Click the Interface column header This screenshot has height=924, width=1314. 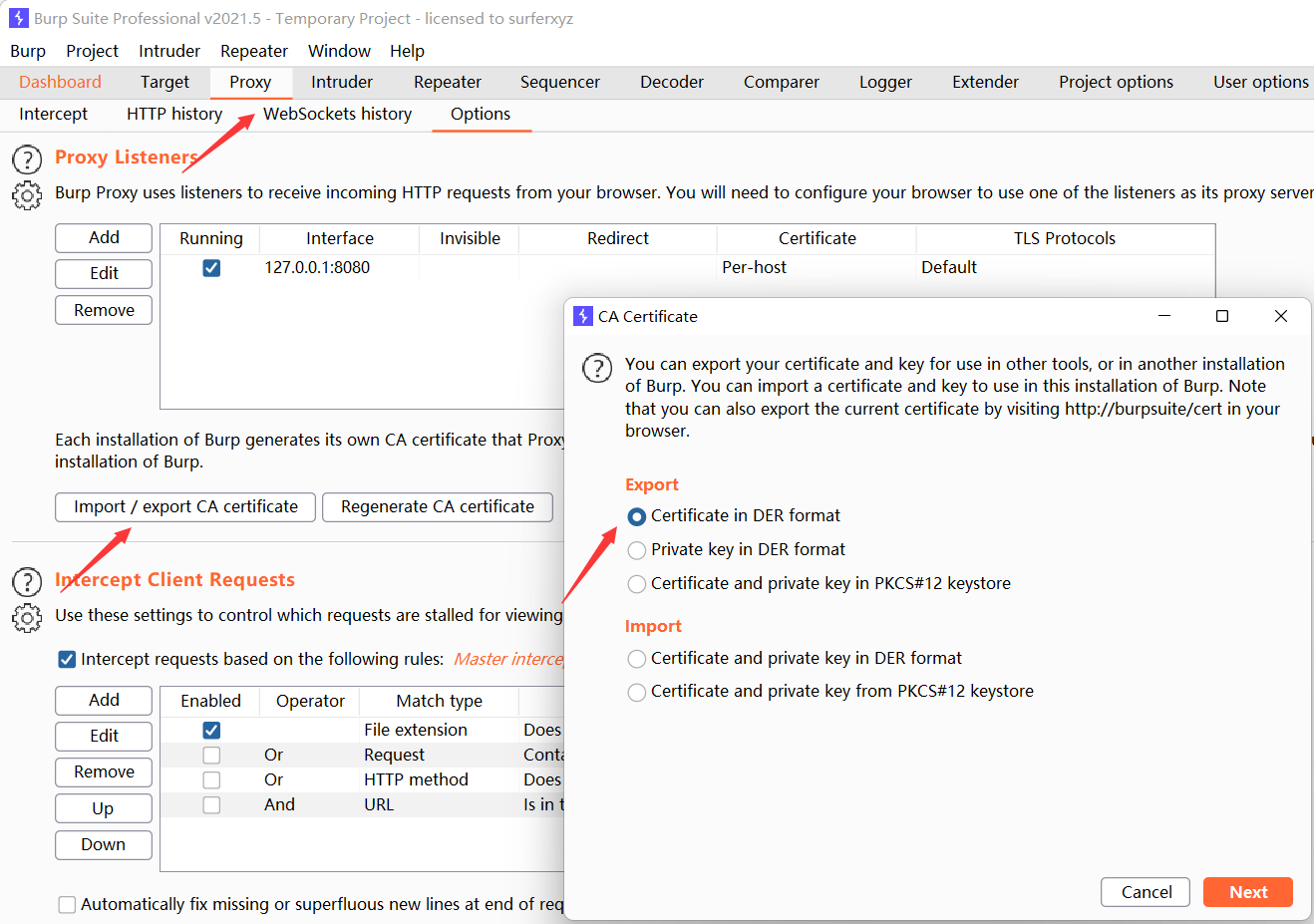tap(340, 239)
